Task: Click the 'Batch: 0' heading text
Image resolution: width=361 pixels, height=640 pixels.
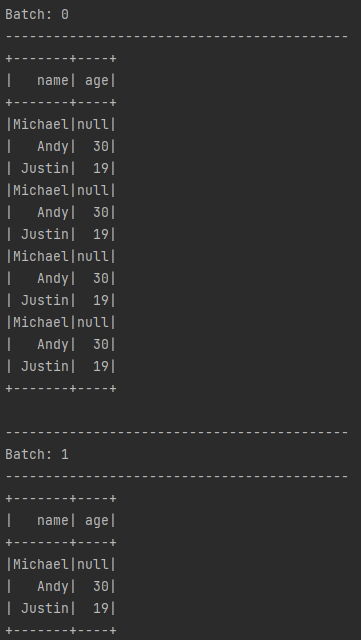Action: click(37, 15)
